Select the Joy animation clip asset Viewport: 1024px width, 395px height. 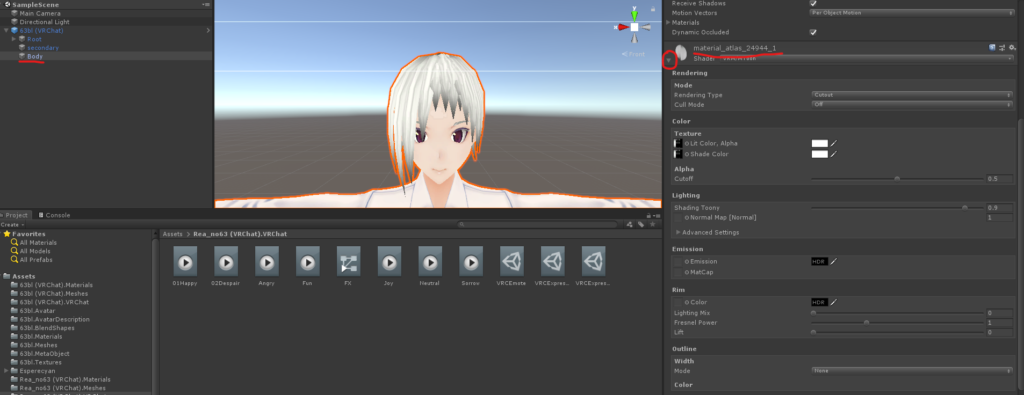[389, 262]
